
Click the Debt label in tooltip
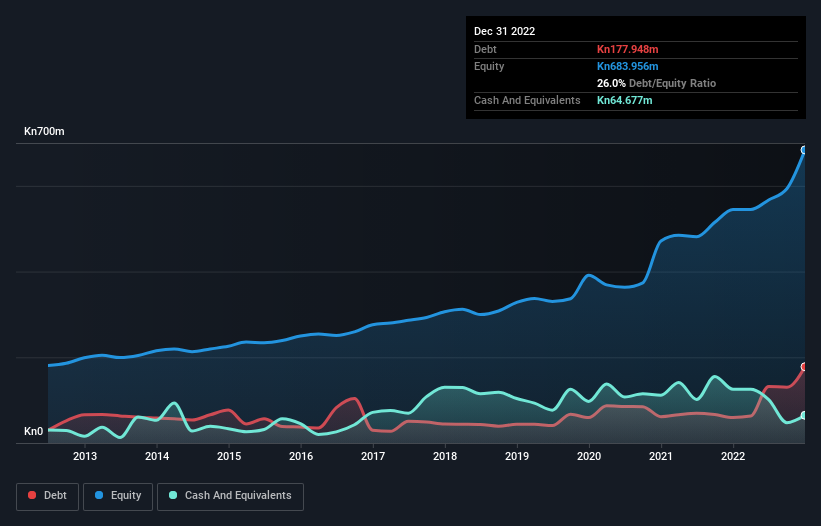pyautogui.click(x=485, y=49)
